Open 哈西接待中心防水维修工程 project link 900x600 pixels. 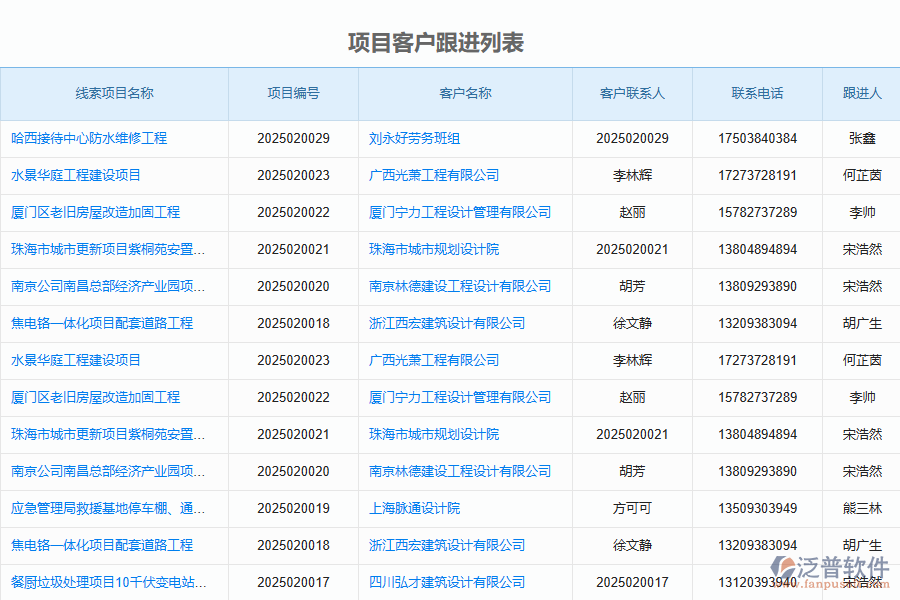coord(89,138)
